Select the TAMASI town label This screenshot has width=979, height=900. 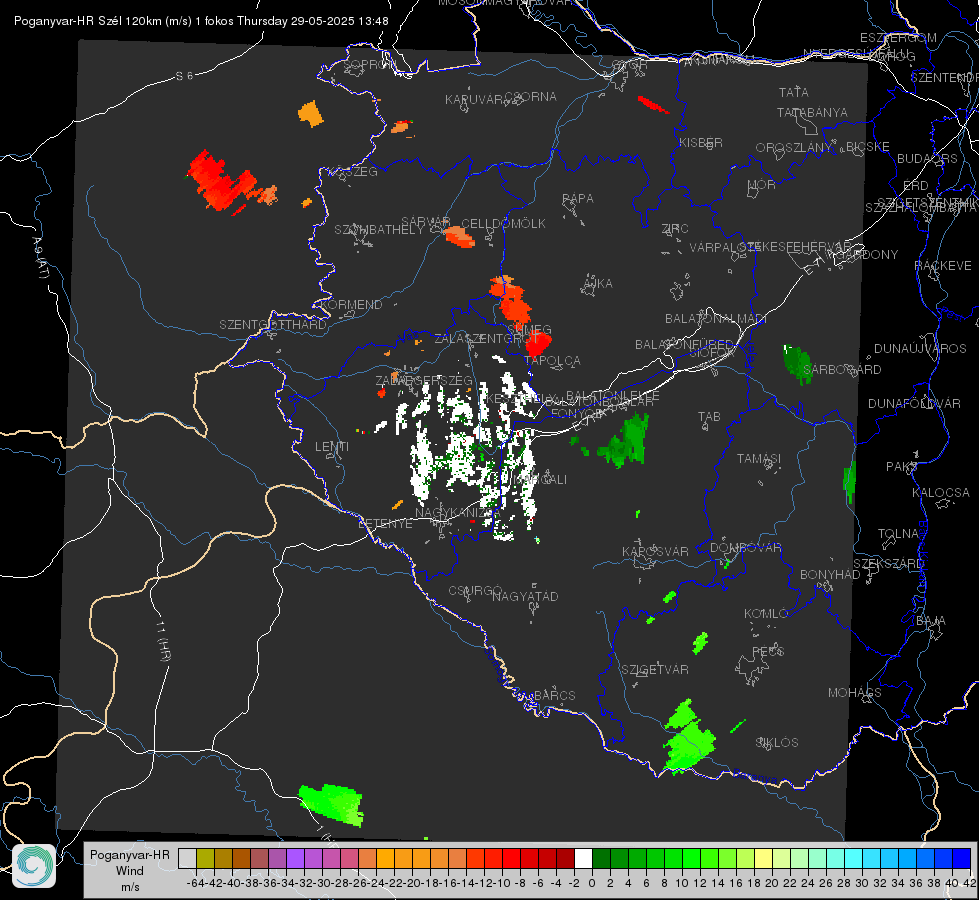click(759, 458)
